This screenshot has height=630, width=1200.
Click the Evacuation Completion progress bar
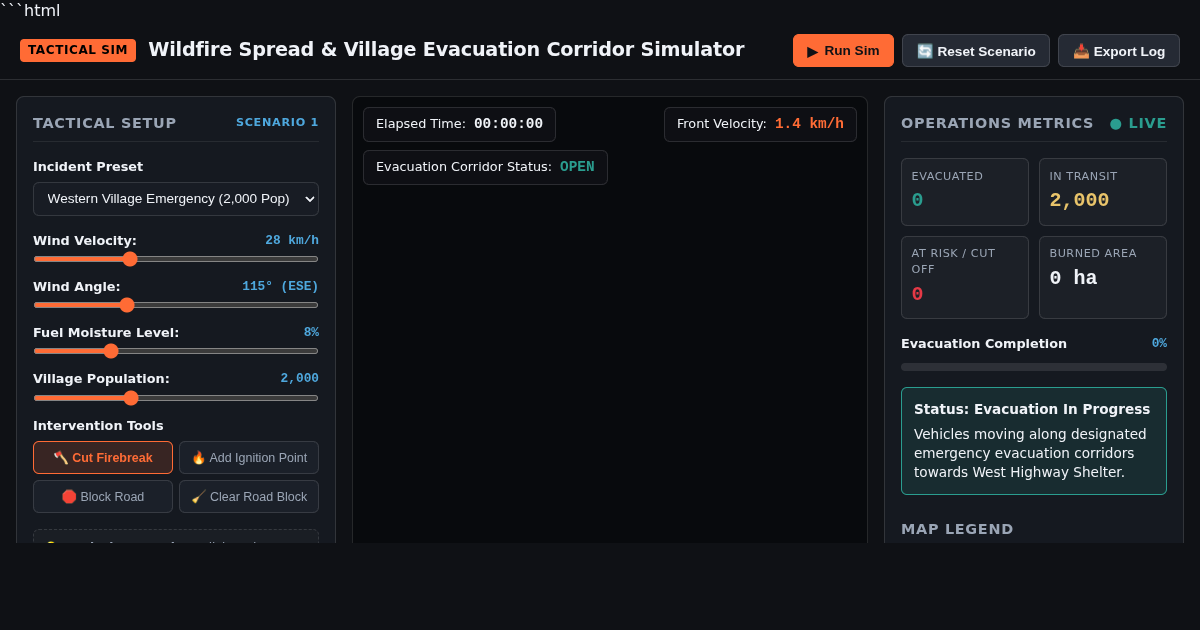tap(1034, 367)
